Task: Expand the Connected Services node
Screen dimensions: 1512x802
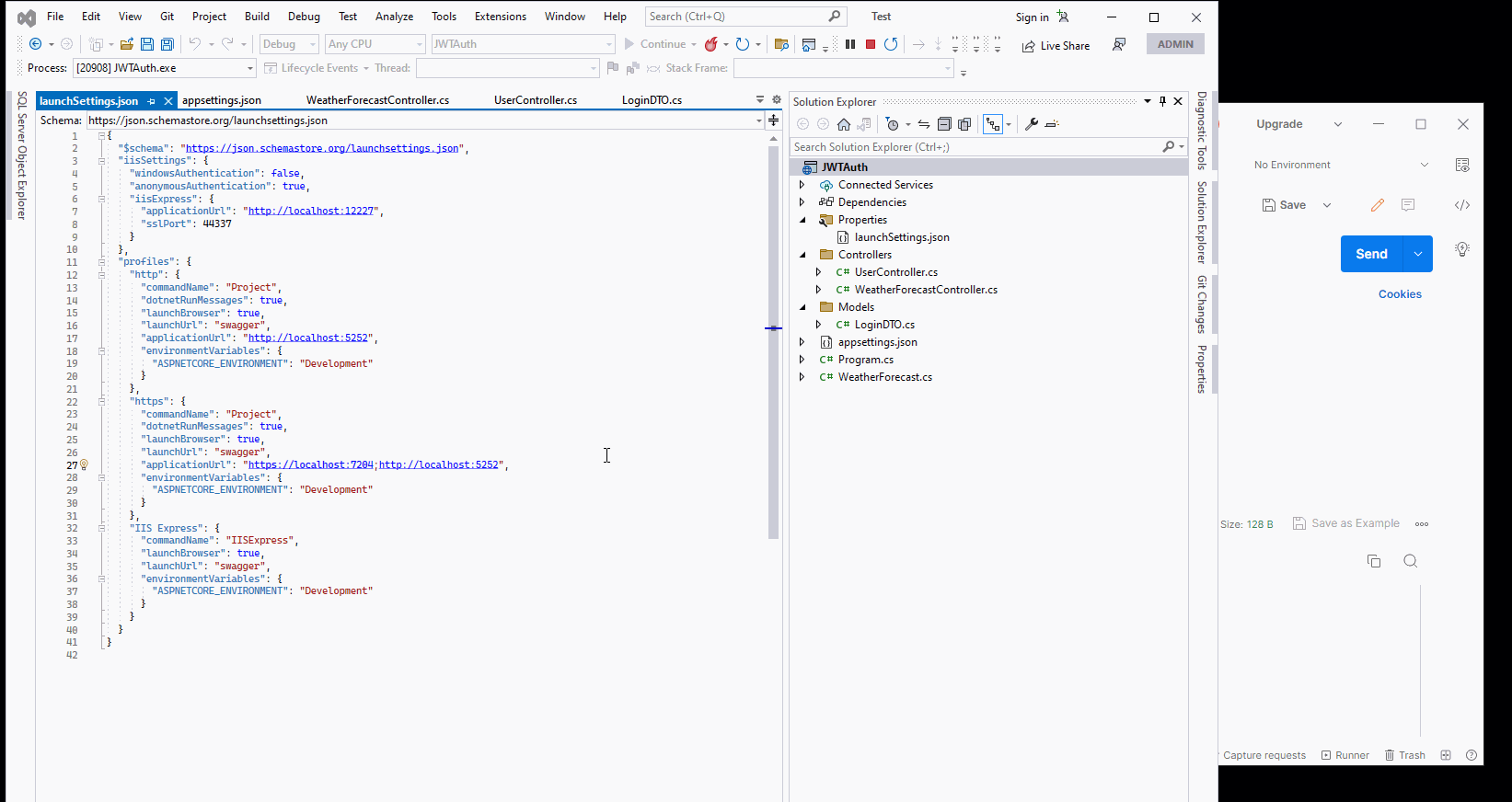Action: [802, 185]
